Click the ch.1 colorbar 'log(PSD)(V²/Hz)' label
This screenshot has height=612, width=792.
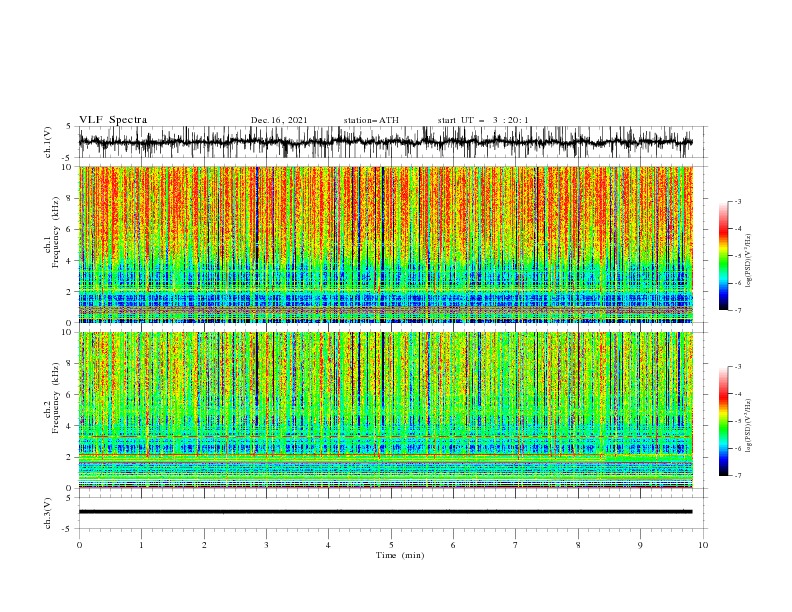click(x=748, y=261)
